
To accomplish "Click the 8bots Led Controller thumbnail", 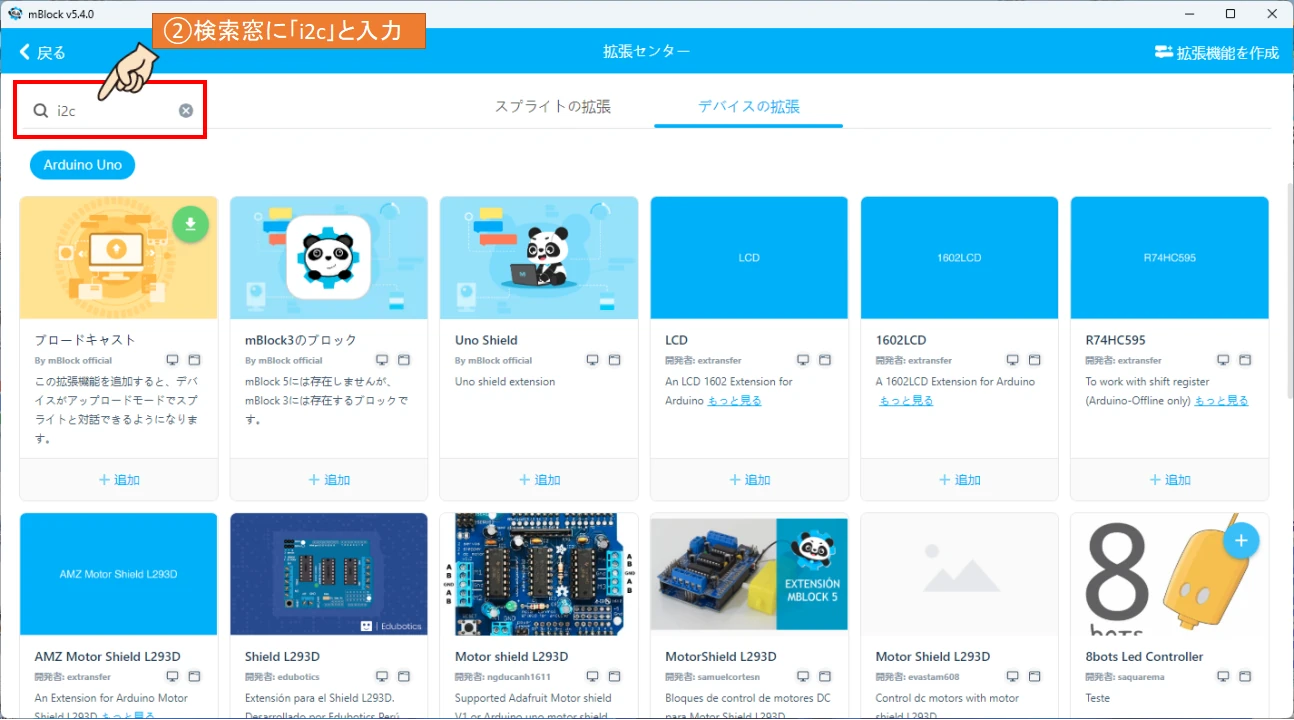I will click(x=1169, y=574).
